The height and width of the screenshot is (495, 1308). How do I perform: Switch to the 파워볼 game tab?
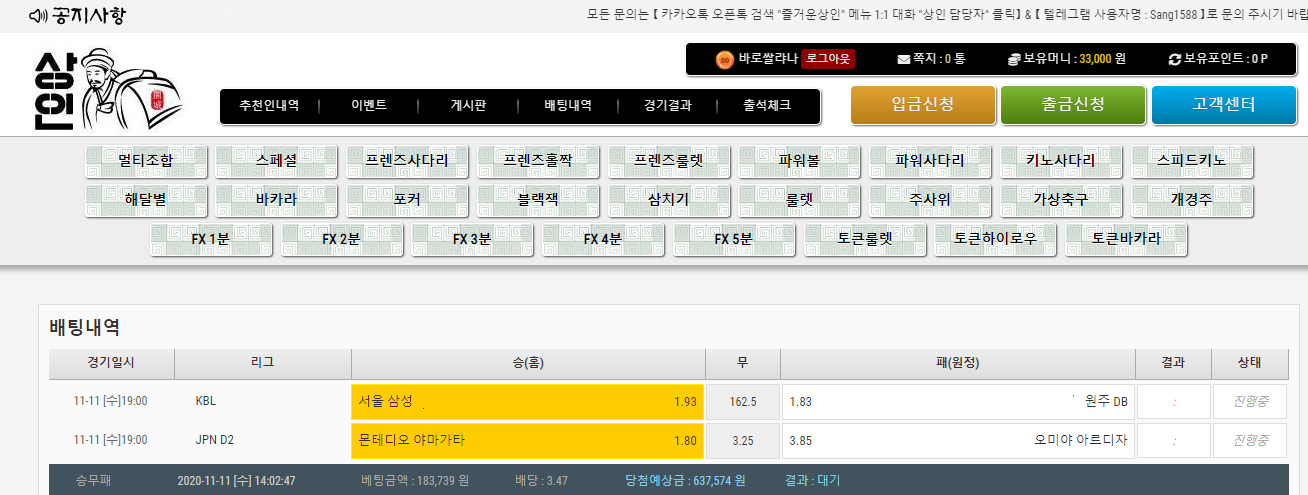[x=799, y=161]
